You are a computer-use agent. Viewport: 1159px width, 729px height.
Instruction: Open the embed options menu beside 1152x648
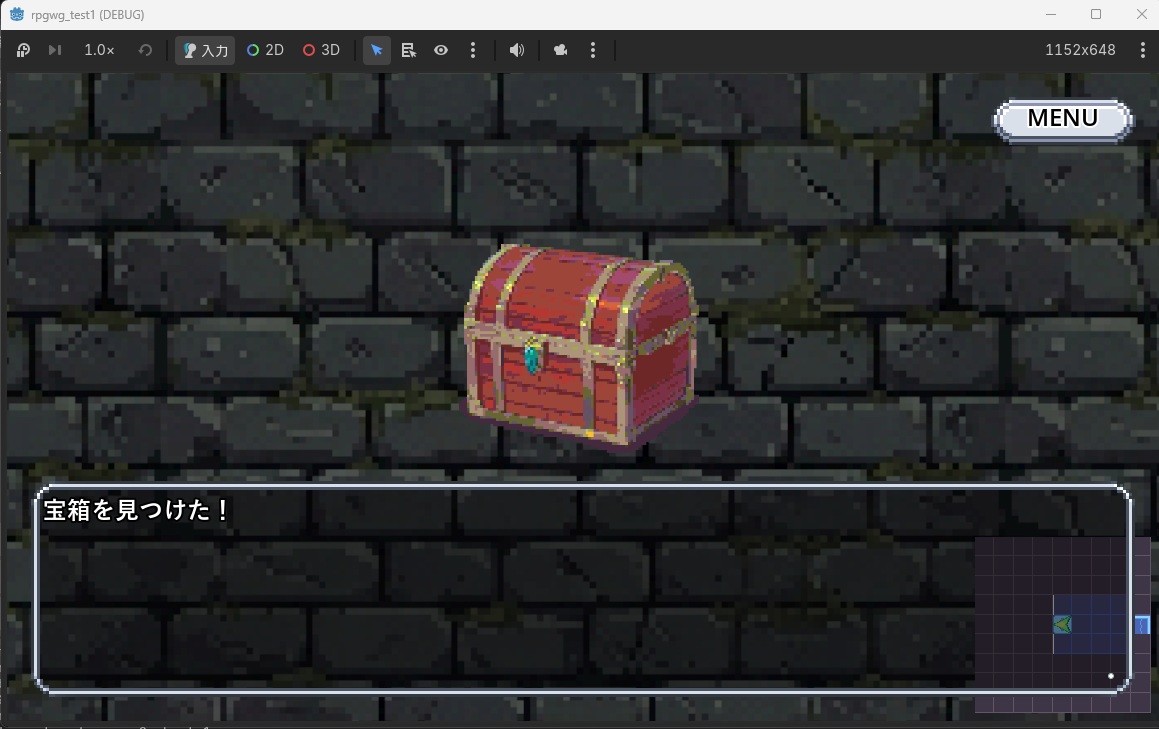[1143, 50]
